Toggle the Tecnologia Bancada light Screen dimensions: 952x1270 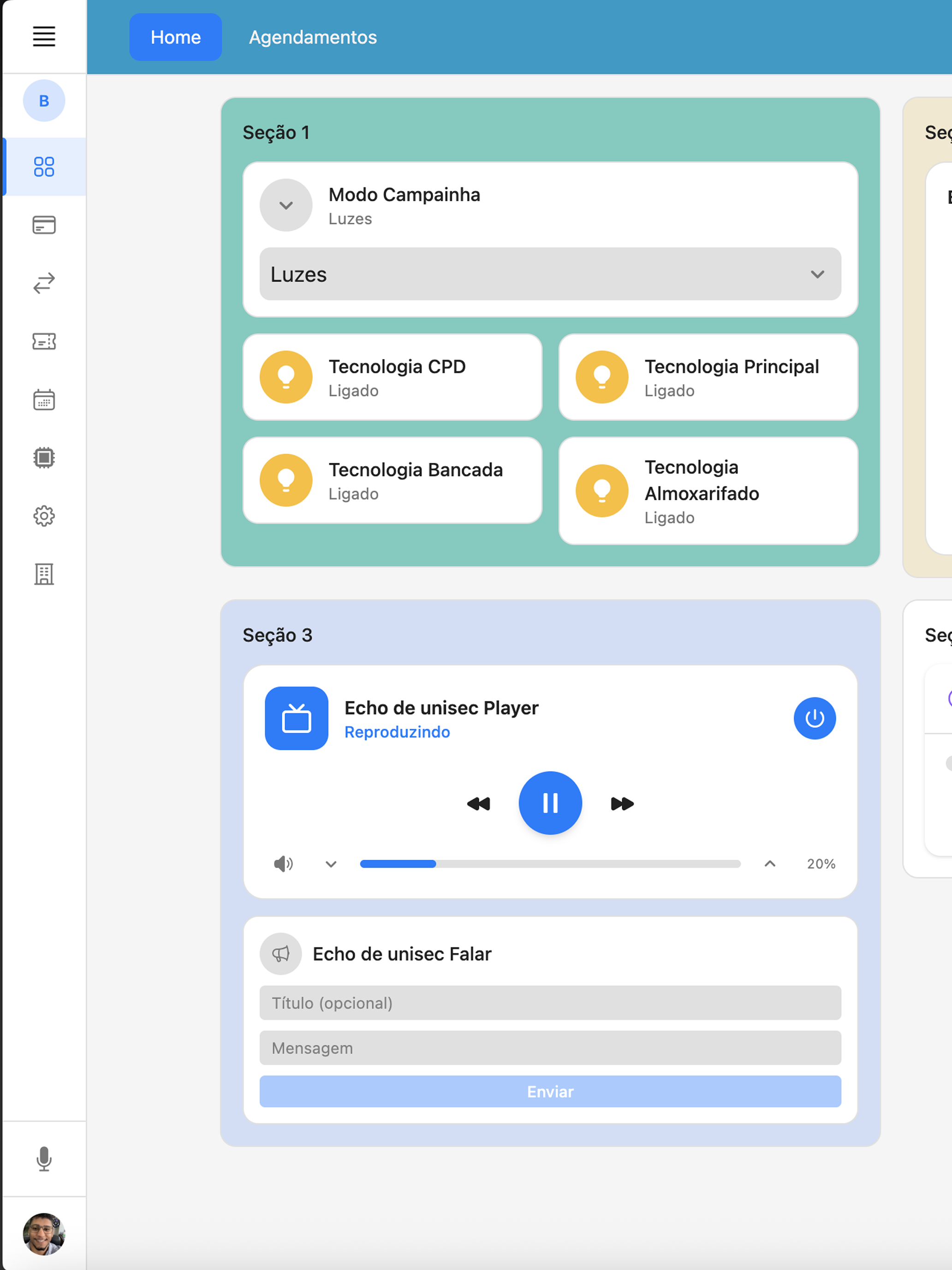286,480
